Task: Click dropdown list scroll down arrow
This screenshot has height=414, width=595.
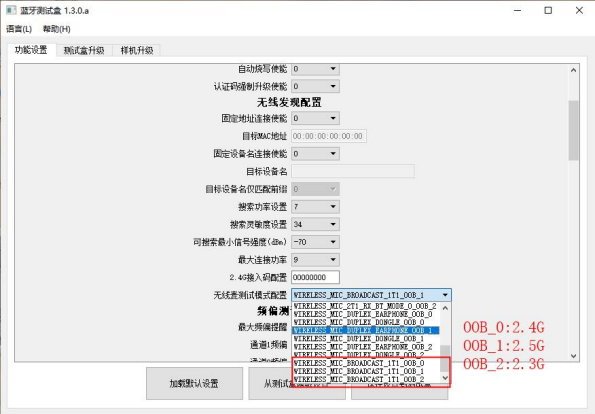Action: 445,378
